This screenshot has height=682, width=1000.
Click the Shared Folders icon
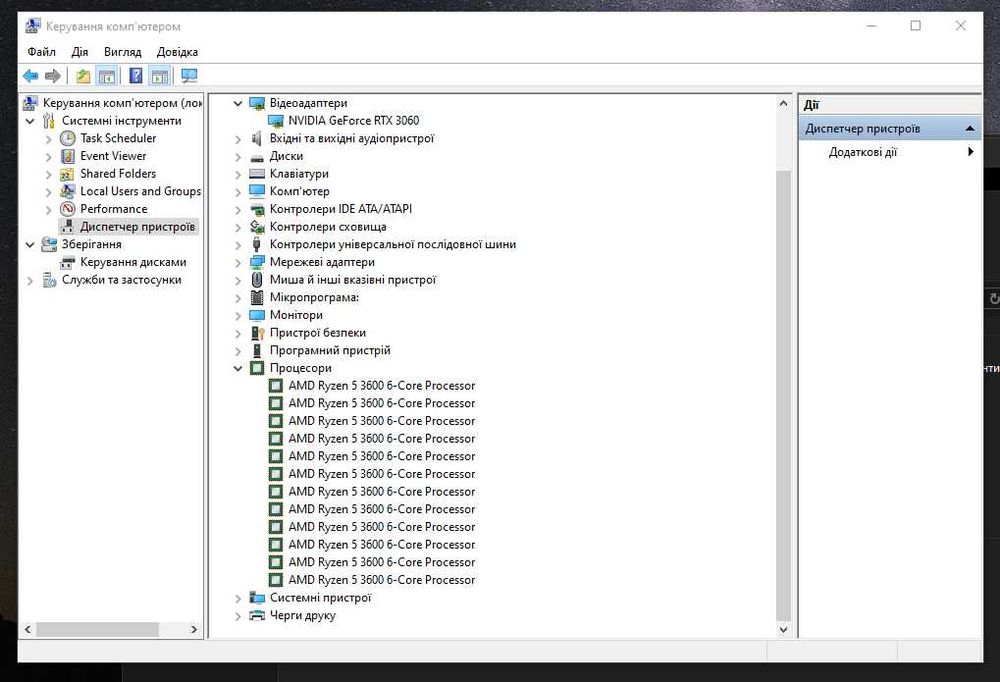coord(68,174)
